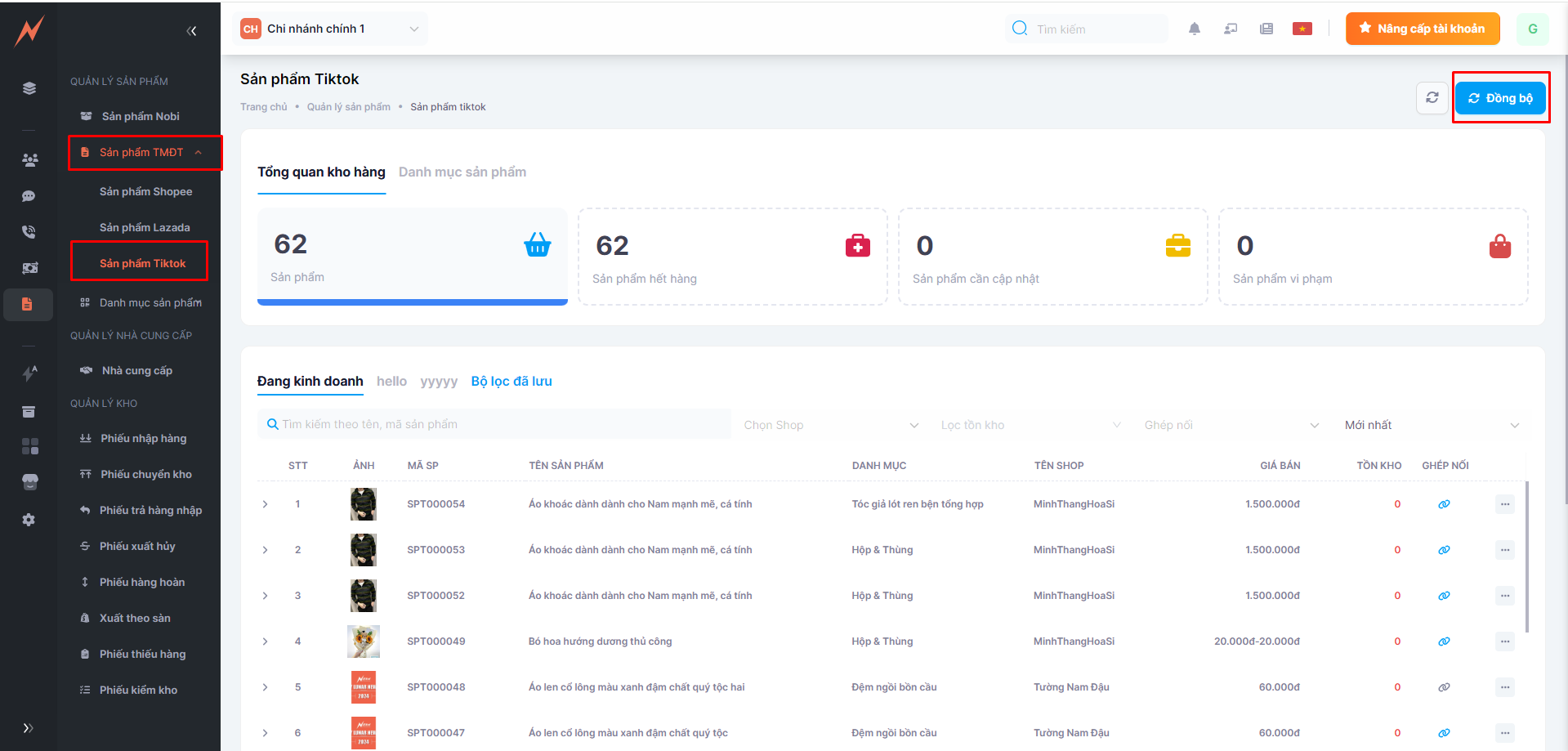Image resolution: width=1568 pixels, height=751 pixels.
Task: Open the Mới nhất sort dropdown
Action: 1431,425
